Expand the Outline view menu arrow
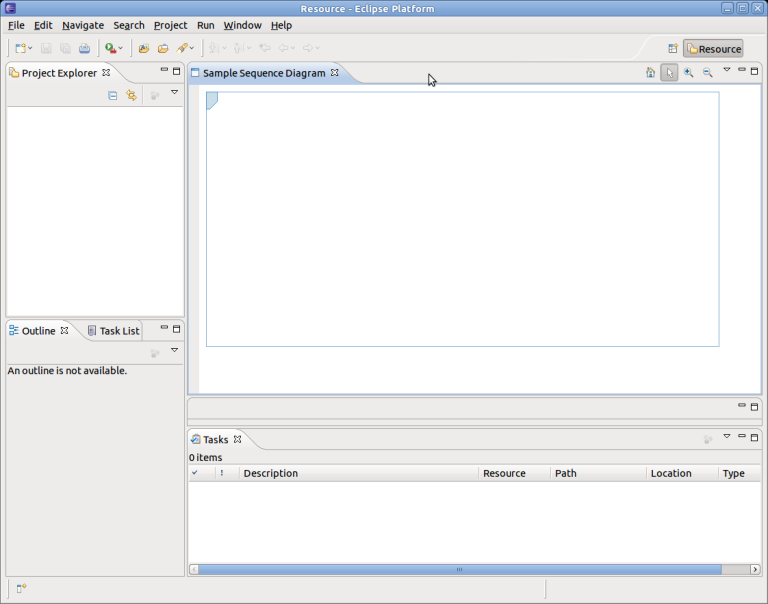This screenshot has width=768, height=604. click(174, 350)
